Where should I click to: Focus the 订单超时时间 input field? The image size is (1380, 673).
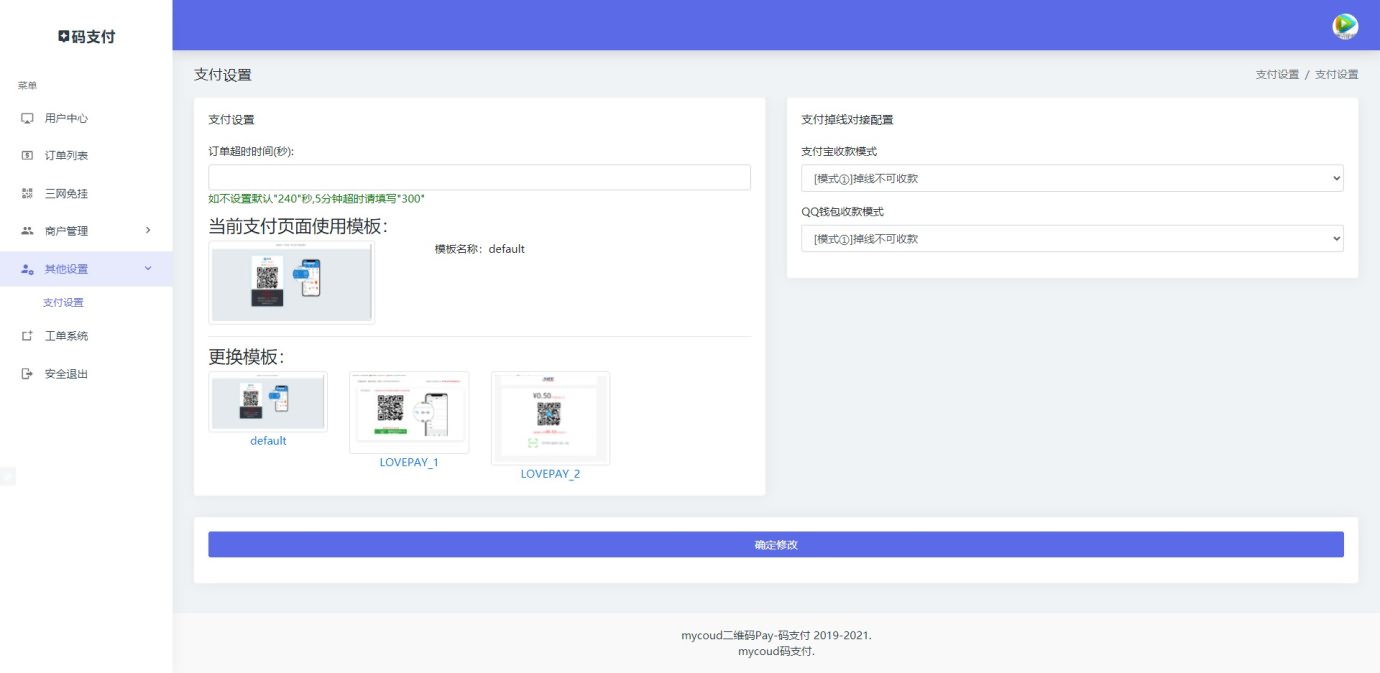tap(479, 177)
